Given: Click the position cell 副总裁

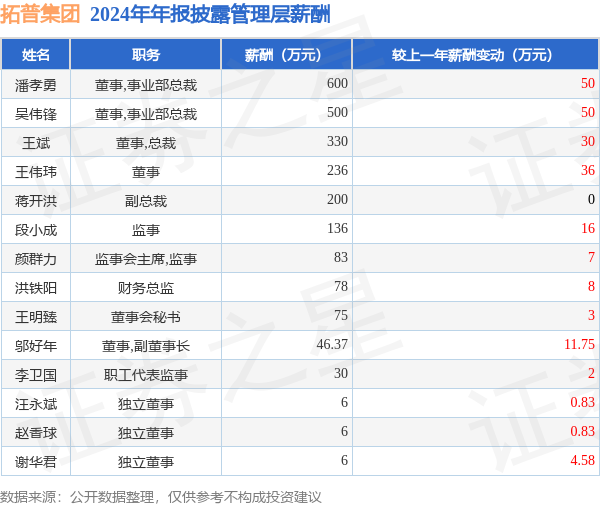Looking at the screenshot, I should (x=146, y=201).
